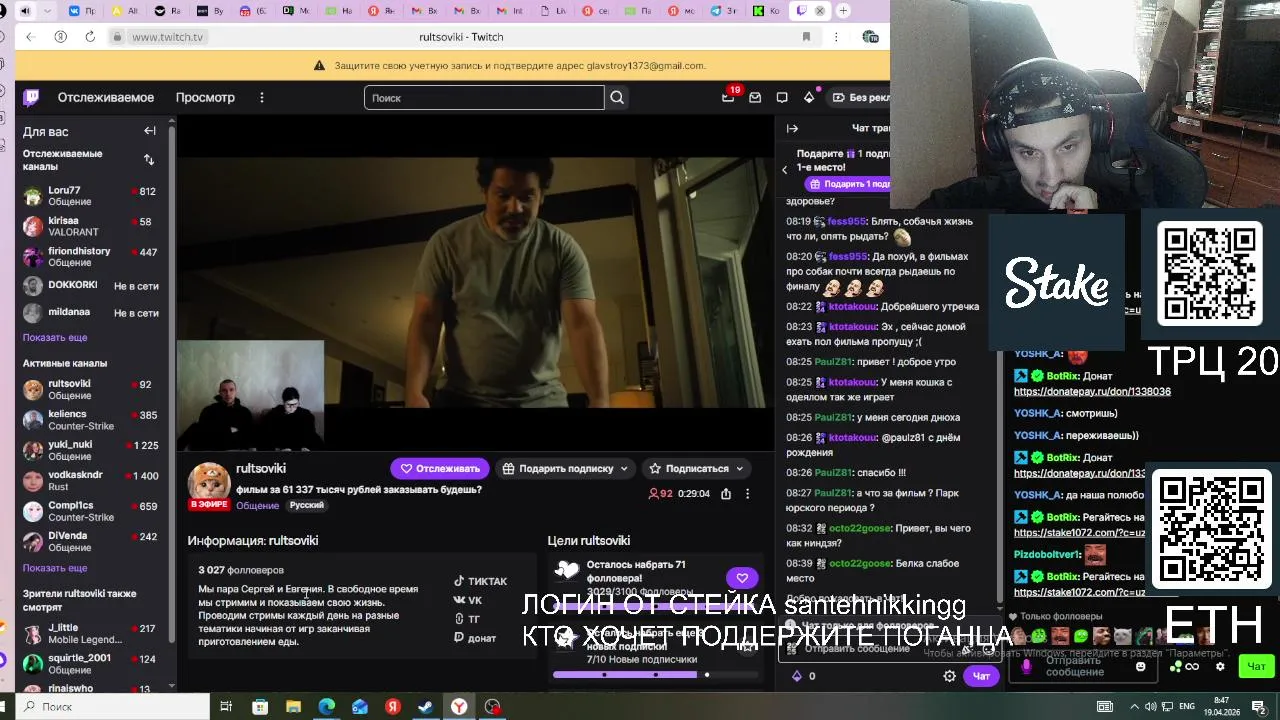Image resolution: width=1280 pixels, height=720 pixels.
Task: Open chat settings gear in Twitch chat
Action: (x=950, y=676)
